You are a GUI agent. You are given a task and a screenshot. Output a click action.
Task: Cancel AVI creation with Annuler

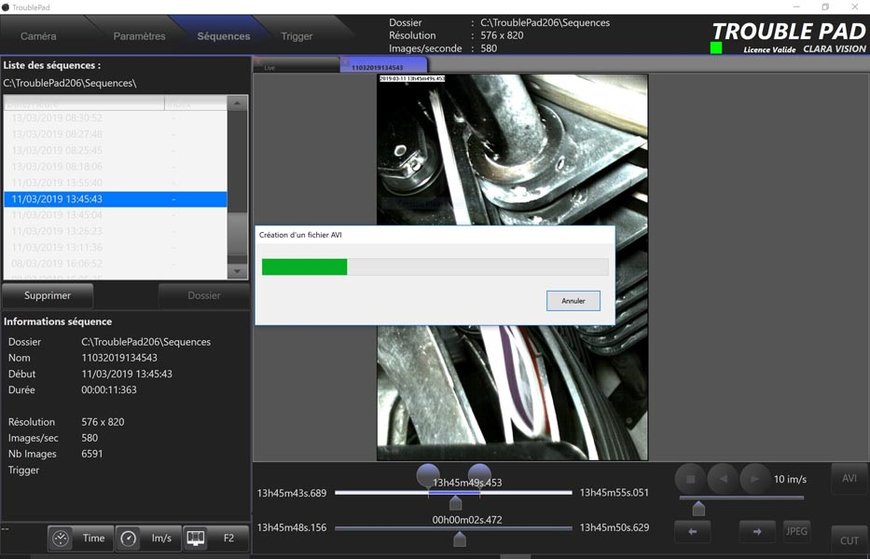[573, 301]
